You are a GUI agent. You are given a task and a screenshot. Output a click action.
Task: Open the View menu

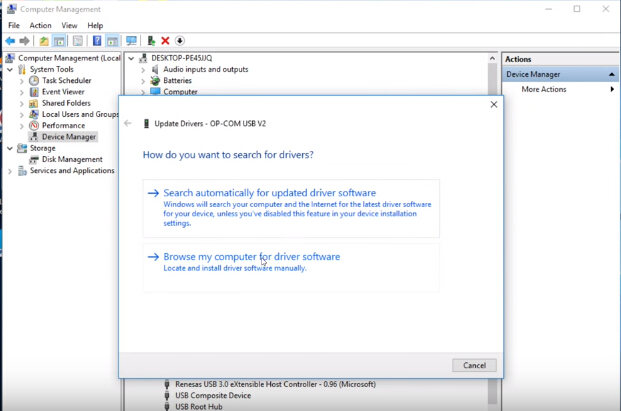click(69, 25)
